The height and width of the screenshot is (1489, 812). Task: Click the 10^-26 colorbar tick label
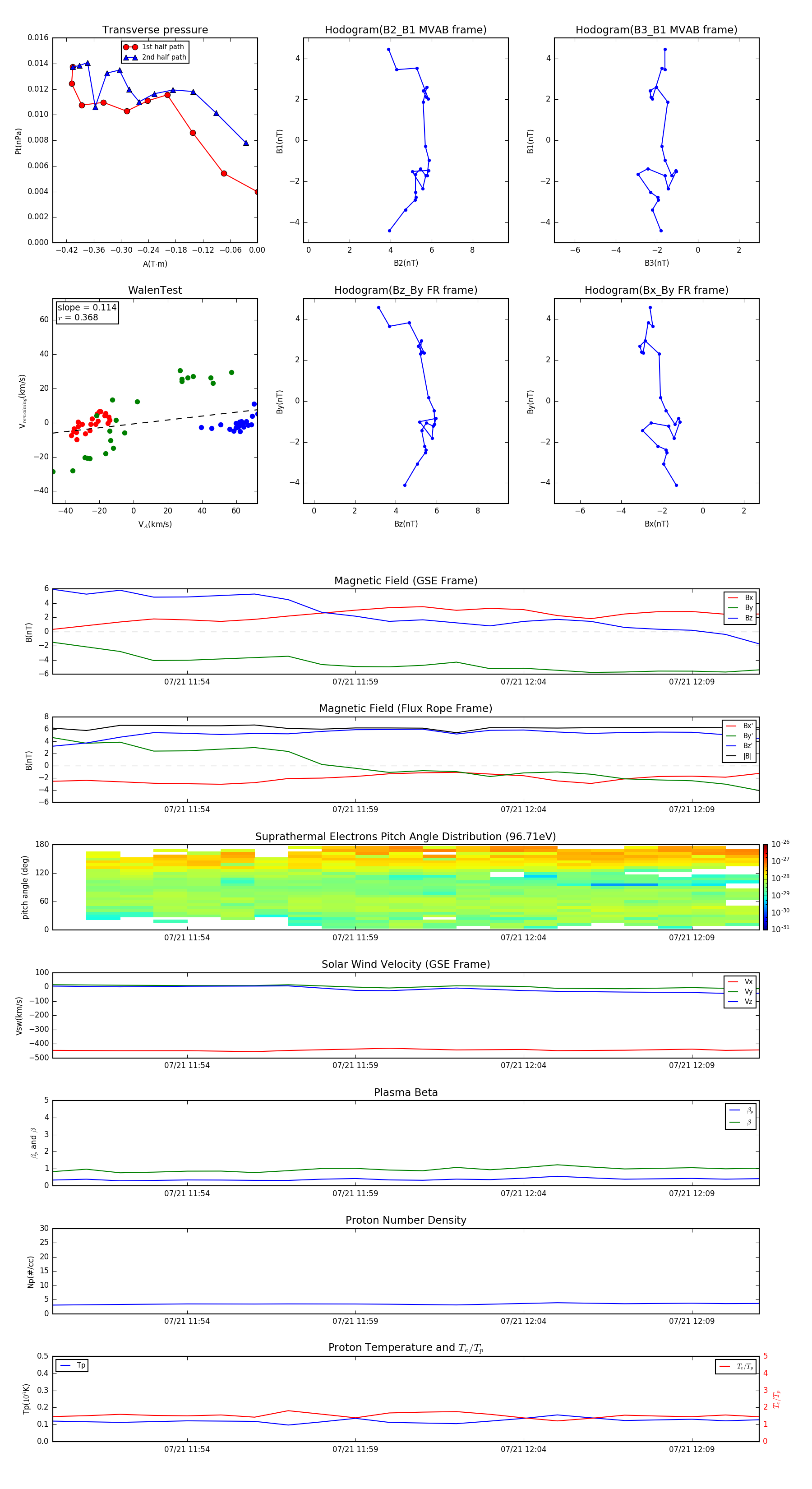pos(780,844)
